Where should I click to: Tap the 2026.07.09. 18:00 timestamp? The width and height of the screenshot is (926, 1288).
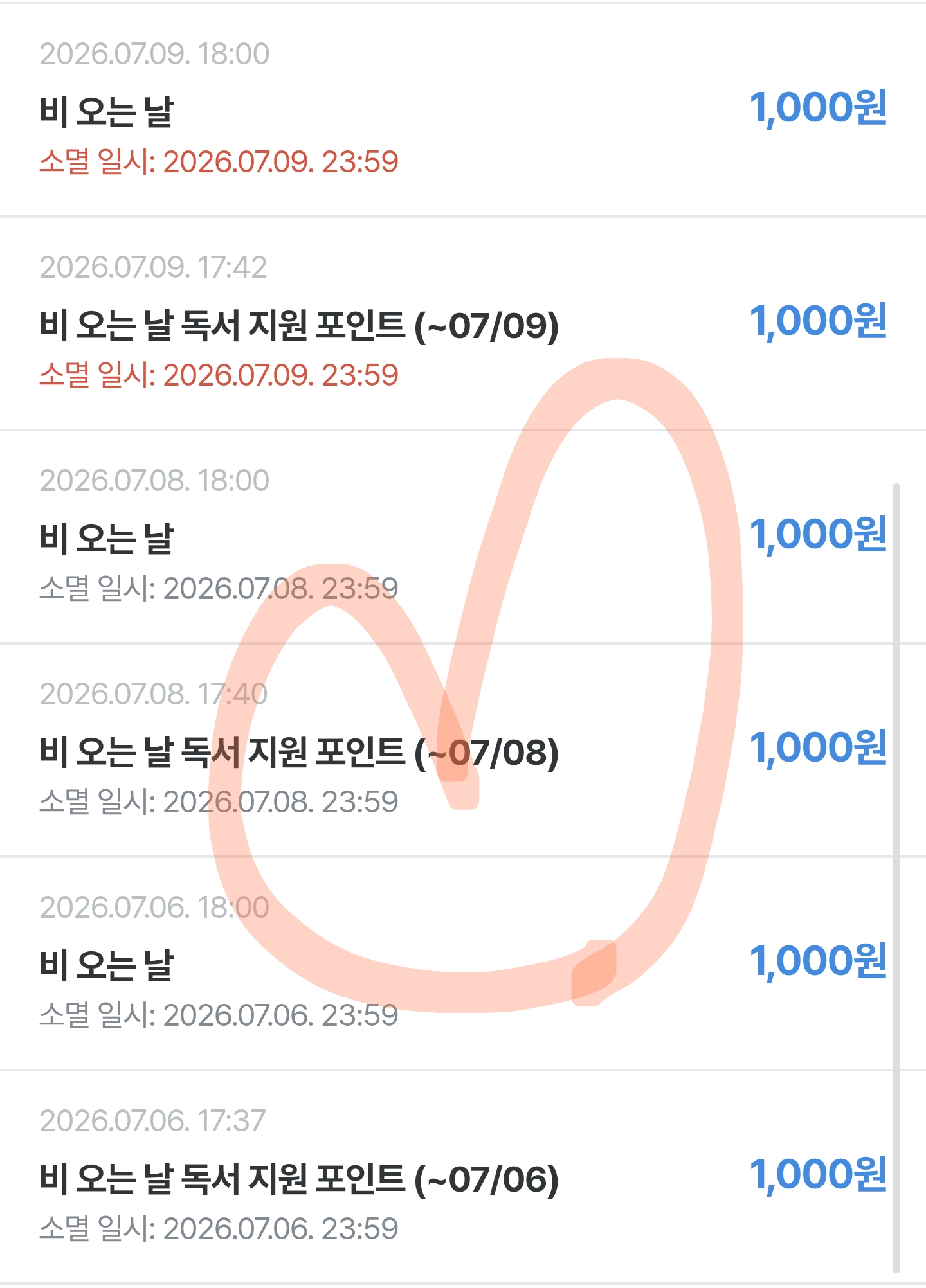point(154,53)
